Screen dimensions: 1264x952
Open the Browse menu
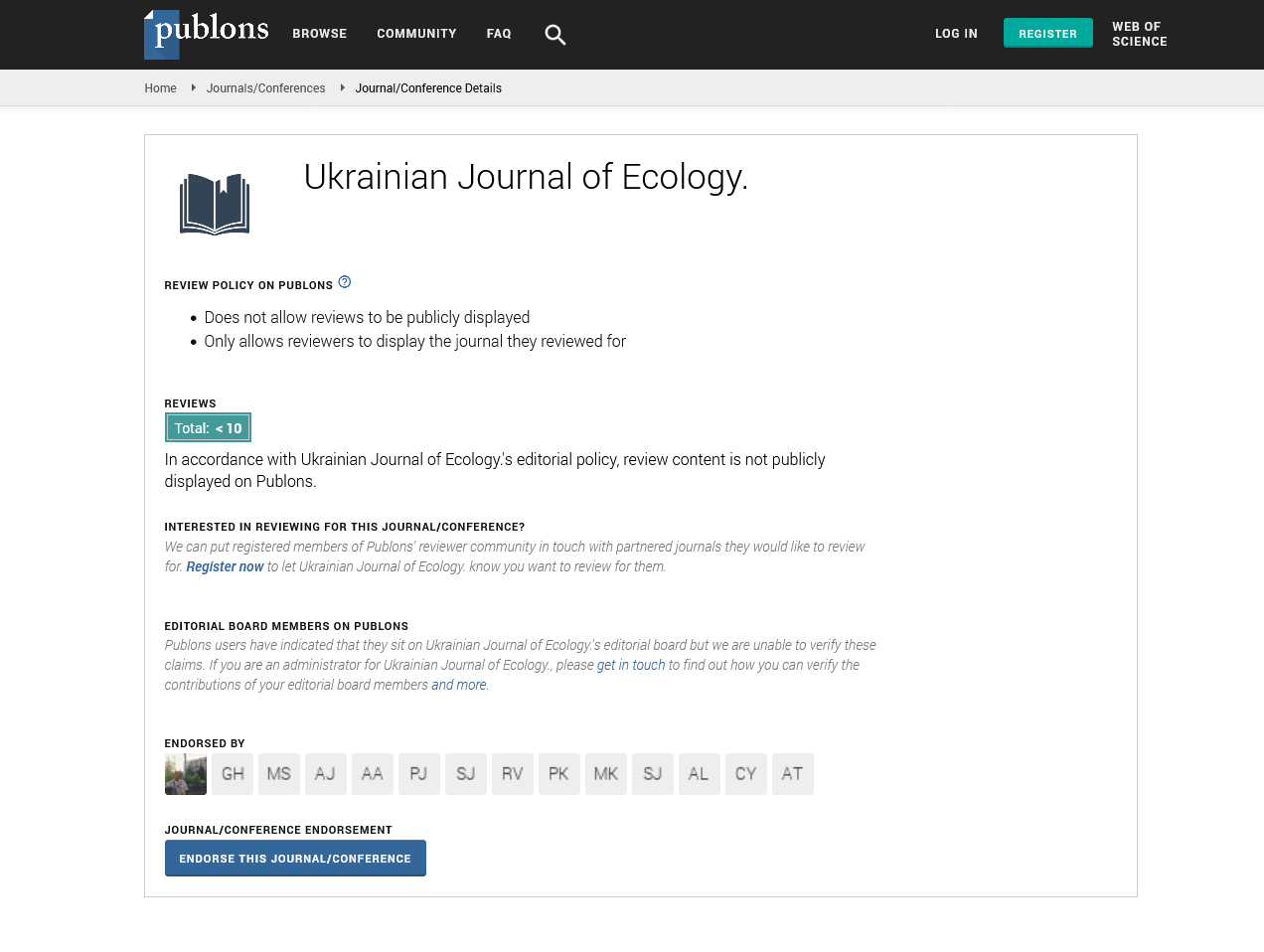point(319,34)
